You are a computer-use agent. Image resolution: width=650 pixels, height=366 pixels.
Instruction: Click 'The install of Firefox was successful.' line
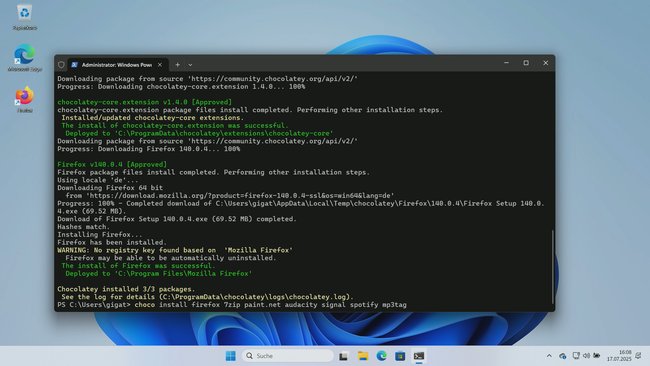click(138, 266)
